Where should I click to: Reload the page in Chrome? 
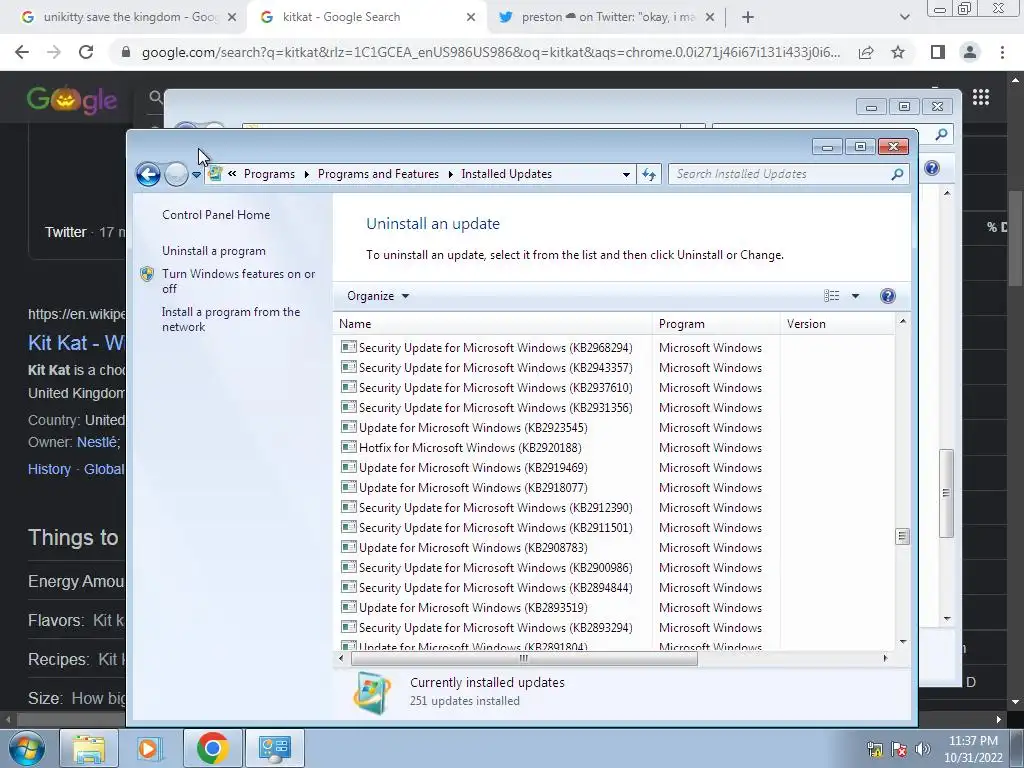click(x=86, y=52)
